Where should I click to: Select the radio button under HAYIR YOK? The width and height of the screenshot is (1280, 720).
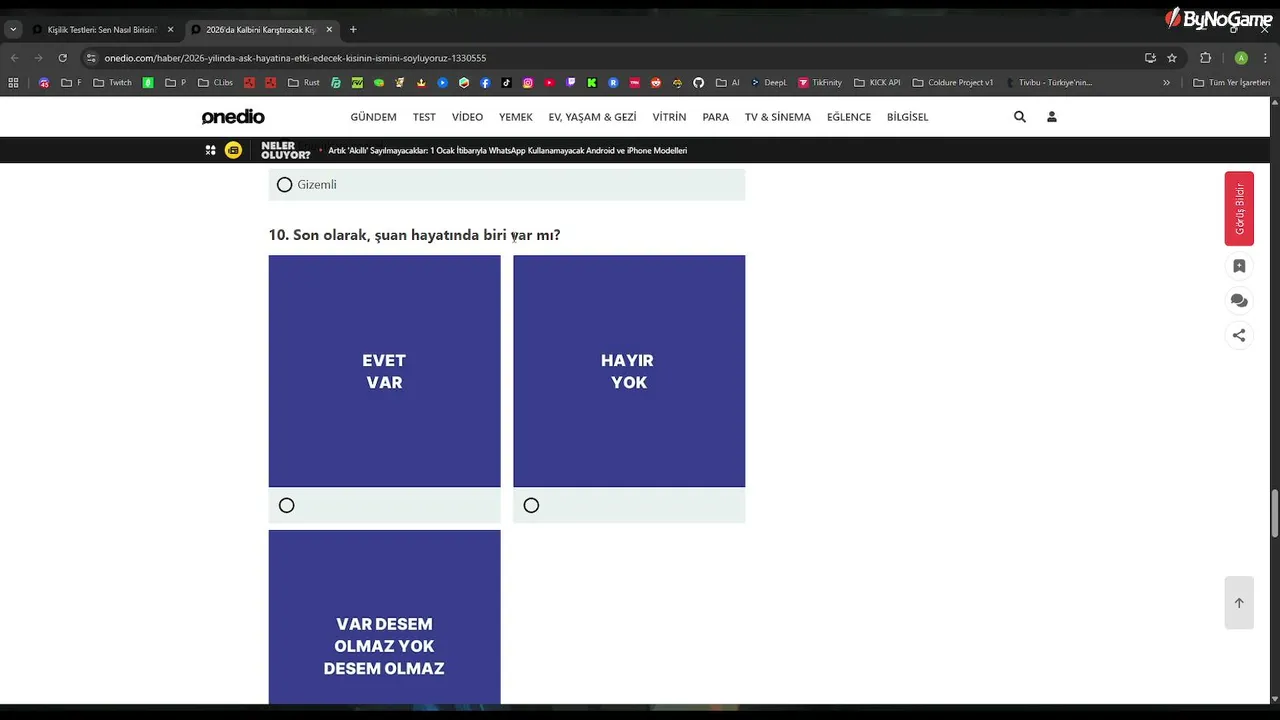[531, 506]
